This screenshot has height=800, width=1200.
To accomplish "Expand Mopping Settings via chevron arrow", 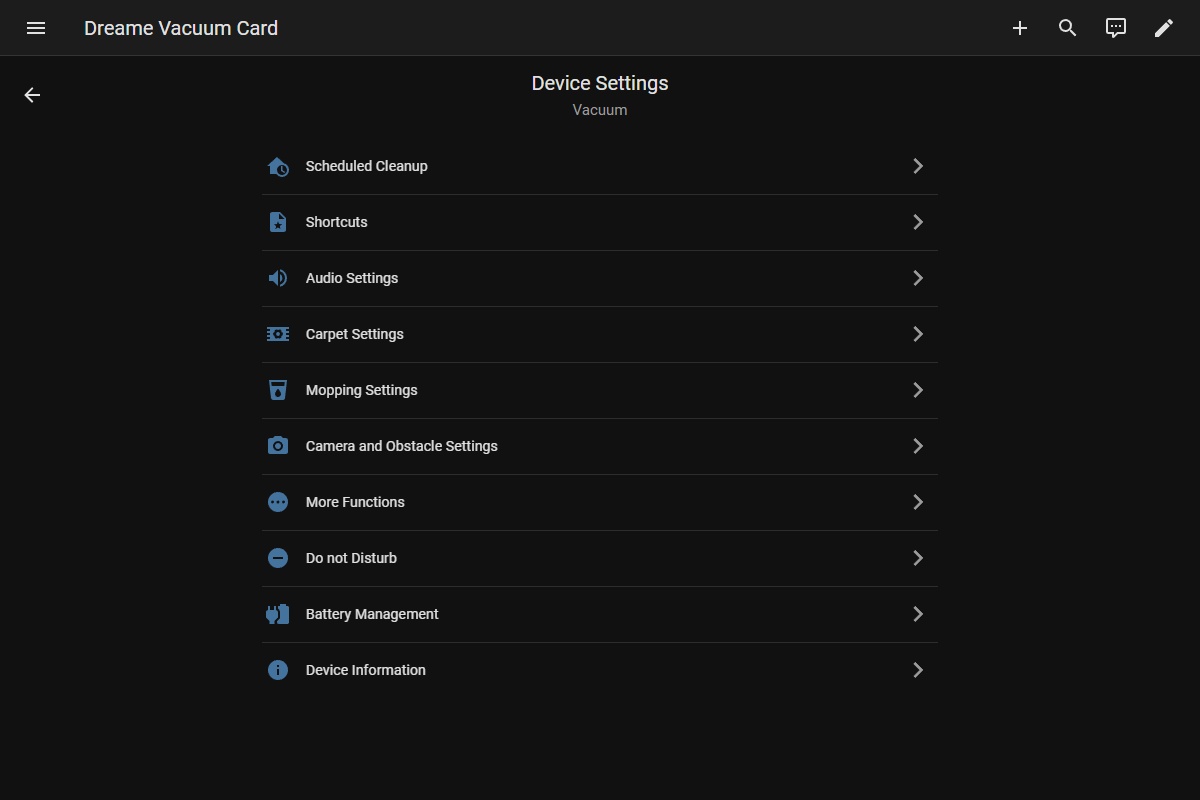I will coord(918,390).
